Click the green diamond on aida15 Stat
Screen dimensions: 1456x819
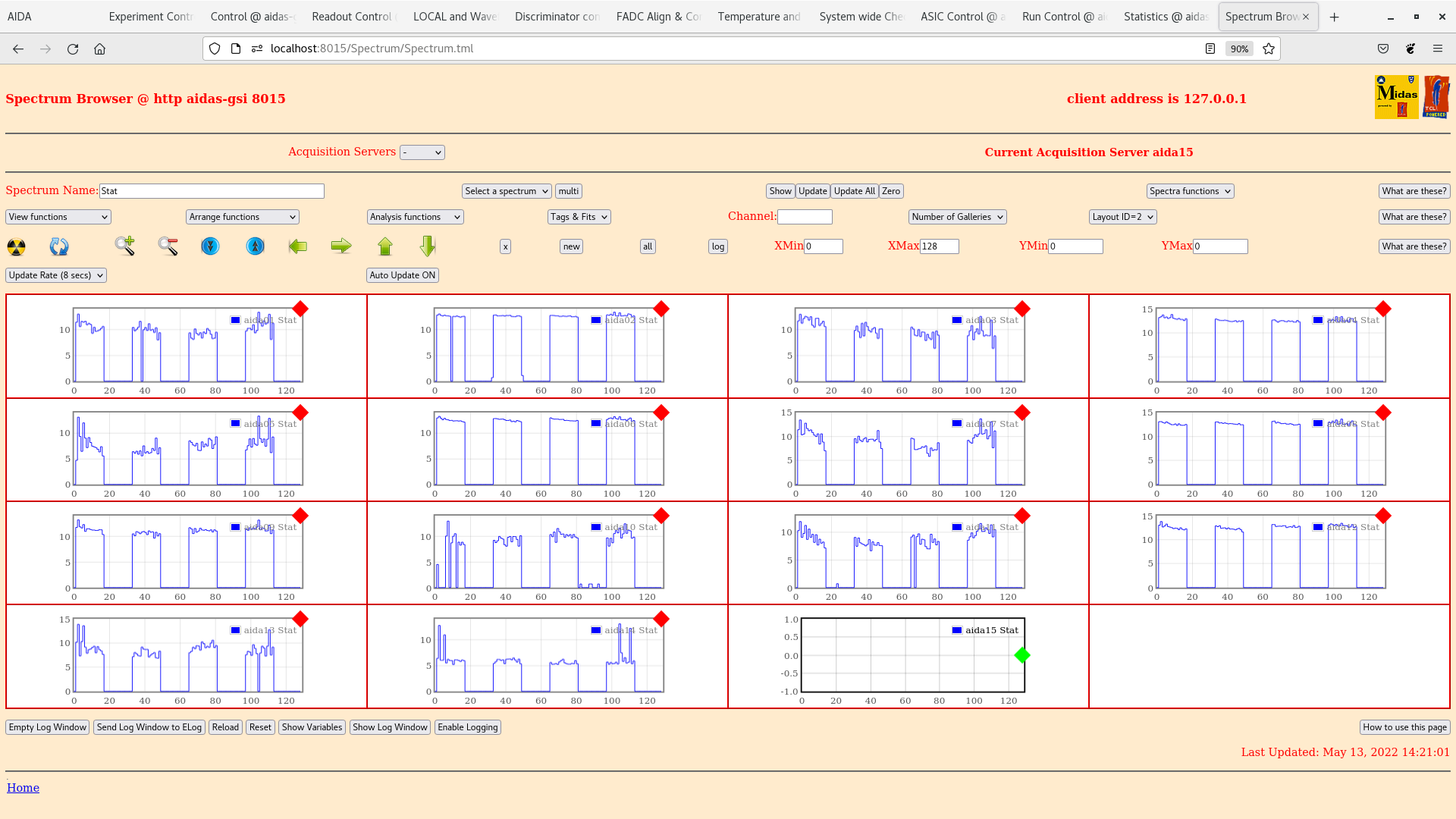(x=1022, y=655)
